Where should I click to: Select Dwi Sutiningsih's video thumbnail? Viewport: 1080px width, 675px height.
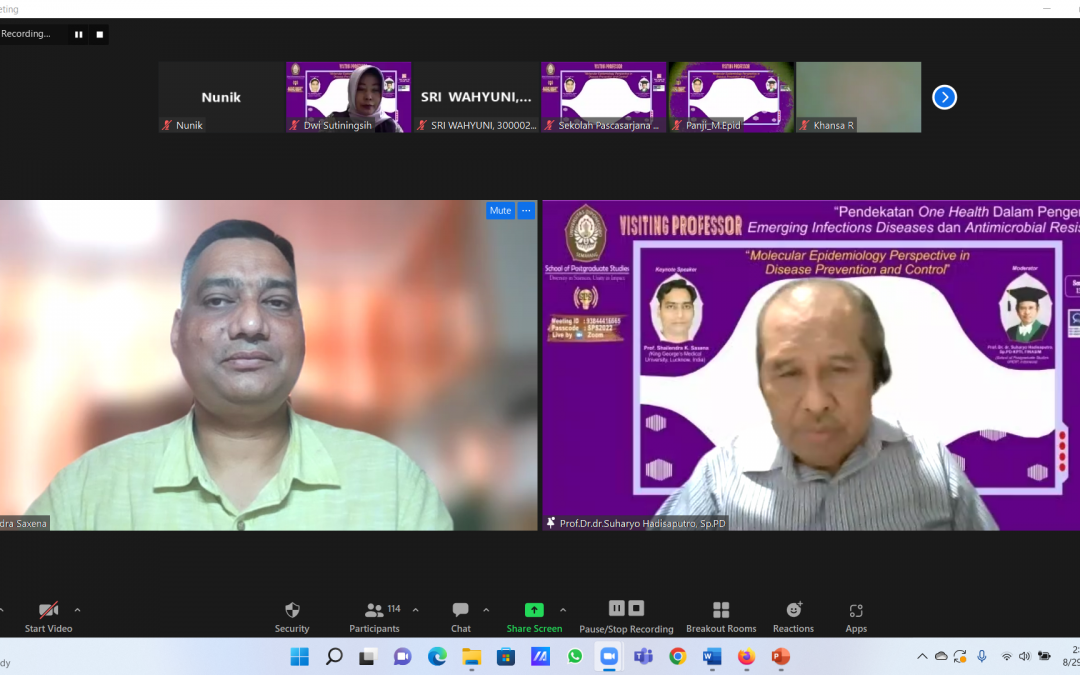[x=347, y=96]
